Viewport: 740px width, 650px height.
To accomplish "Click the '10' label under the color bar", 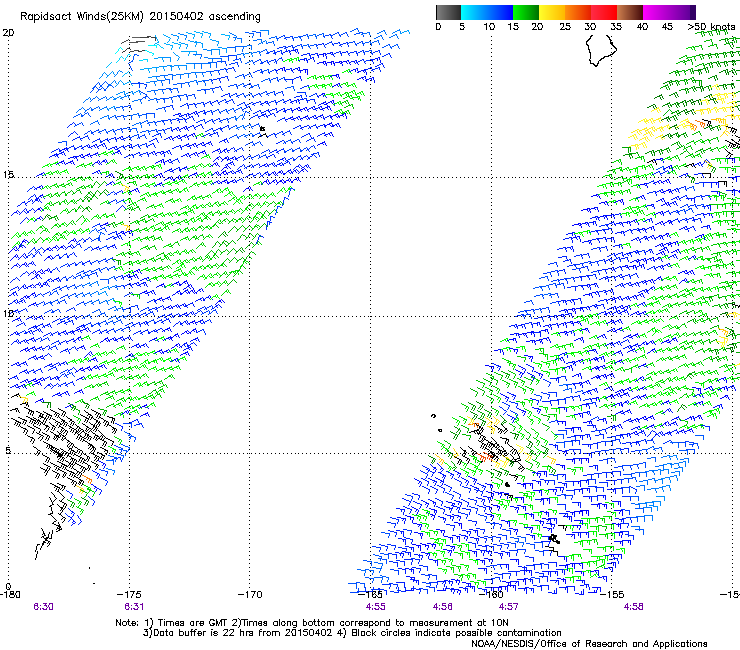I will pyautogui.click(x=489, y=27).
